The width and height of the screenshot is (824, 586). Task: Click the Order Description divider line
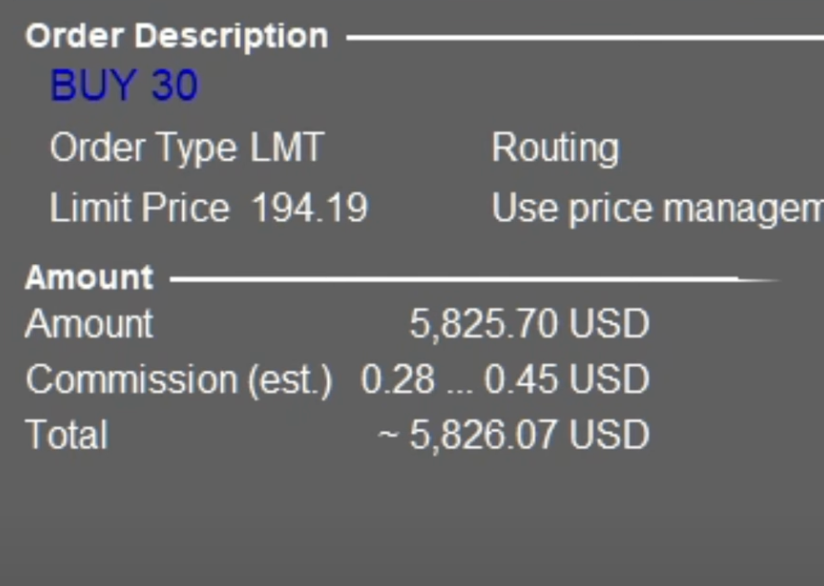[x=585, y=38]
